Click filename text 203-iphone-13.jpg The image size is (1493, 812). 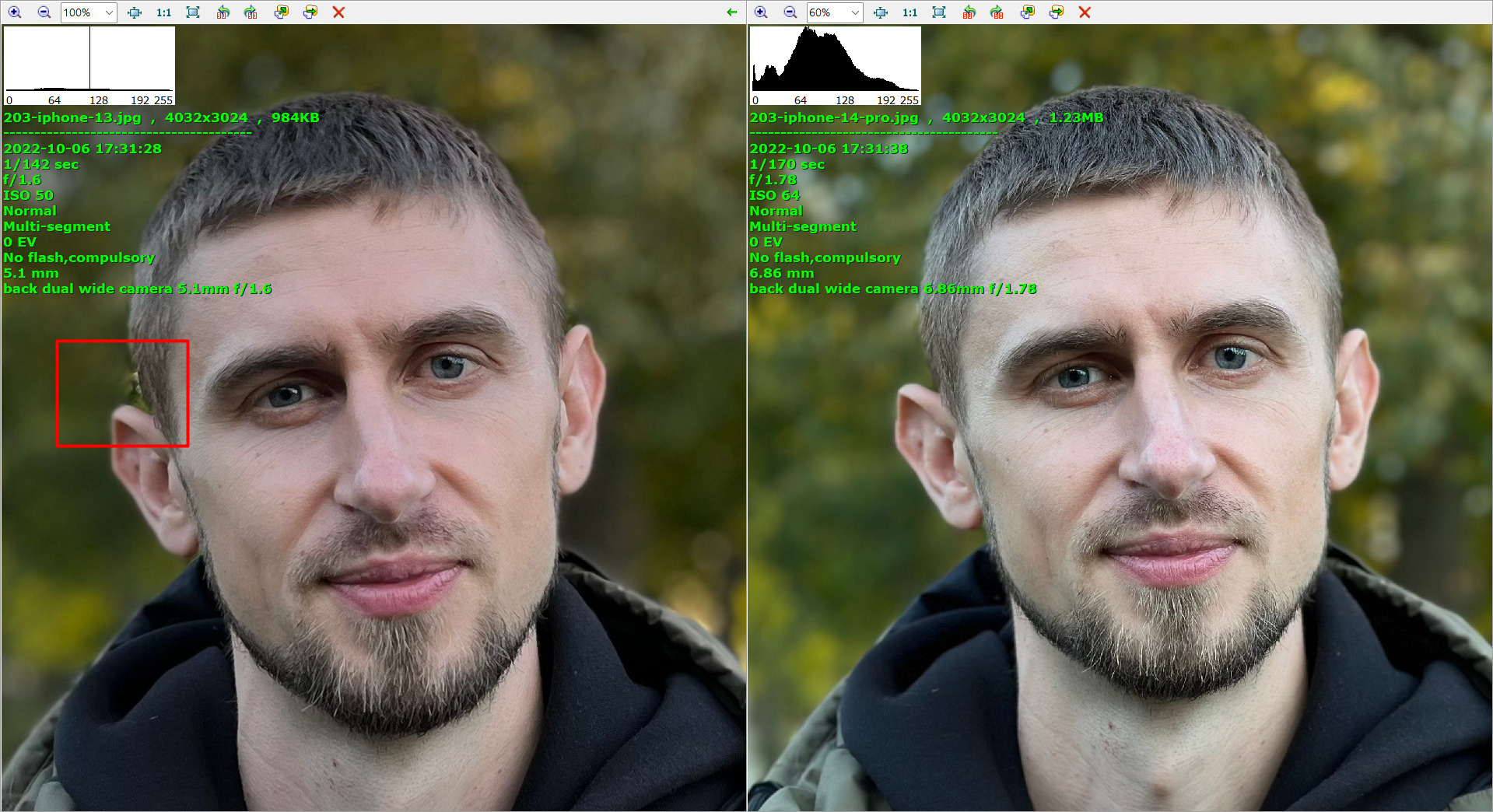click(72, 117)
